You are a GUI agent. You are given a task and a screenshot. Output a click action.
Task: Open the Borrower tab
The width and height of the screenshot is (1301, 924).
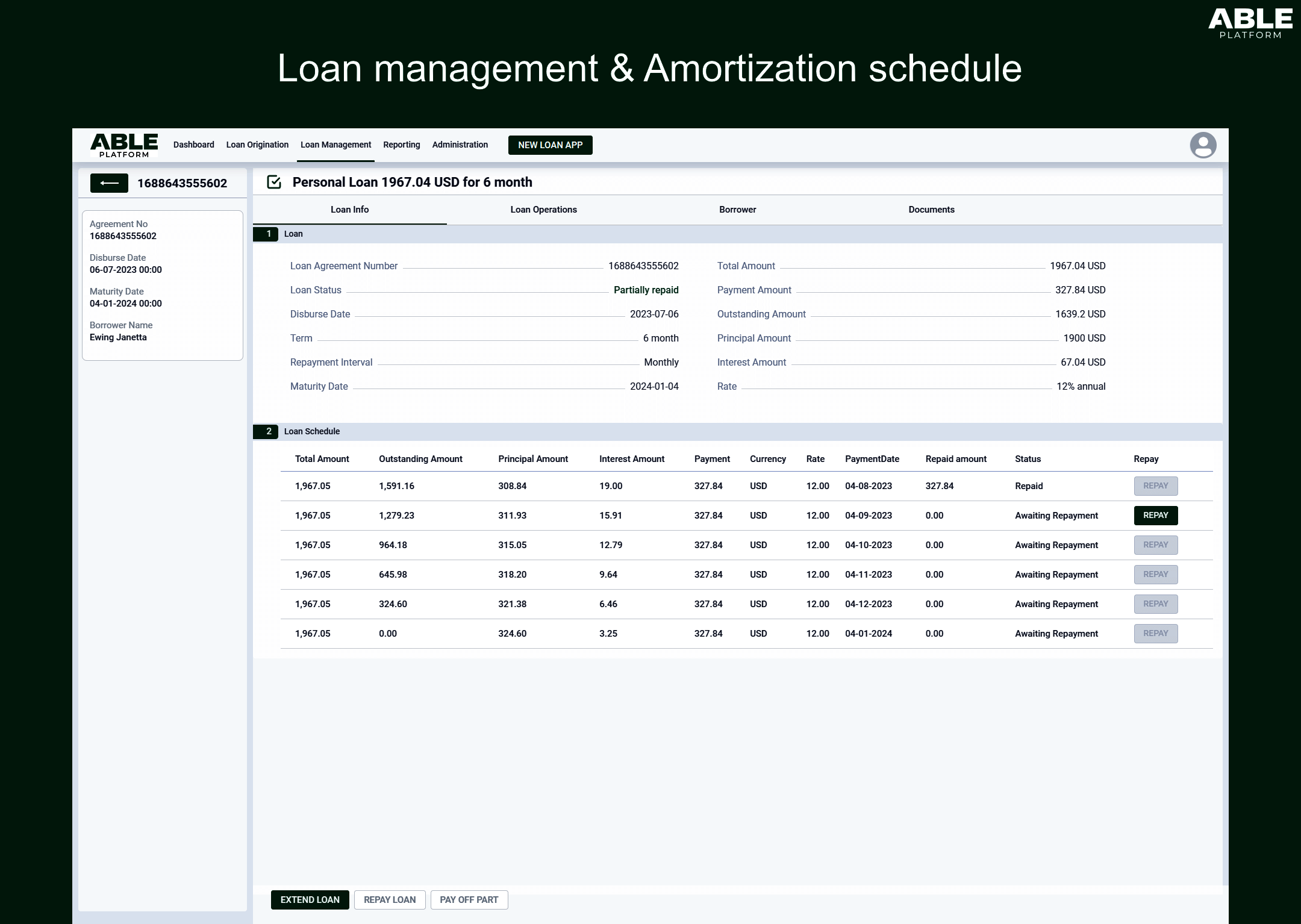pyautogui.click(x=737, y=210)
